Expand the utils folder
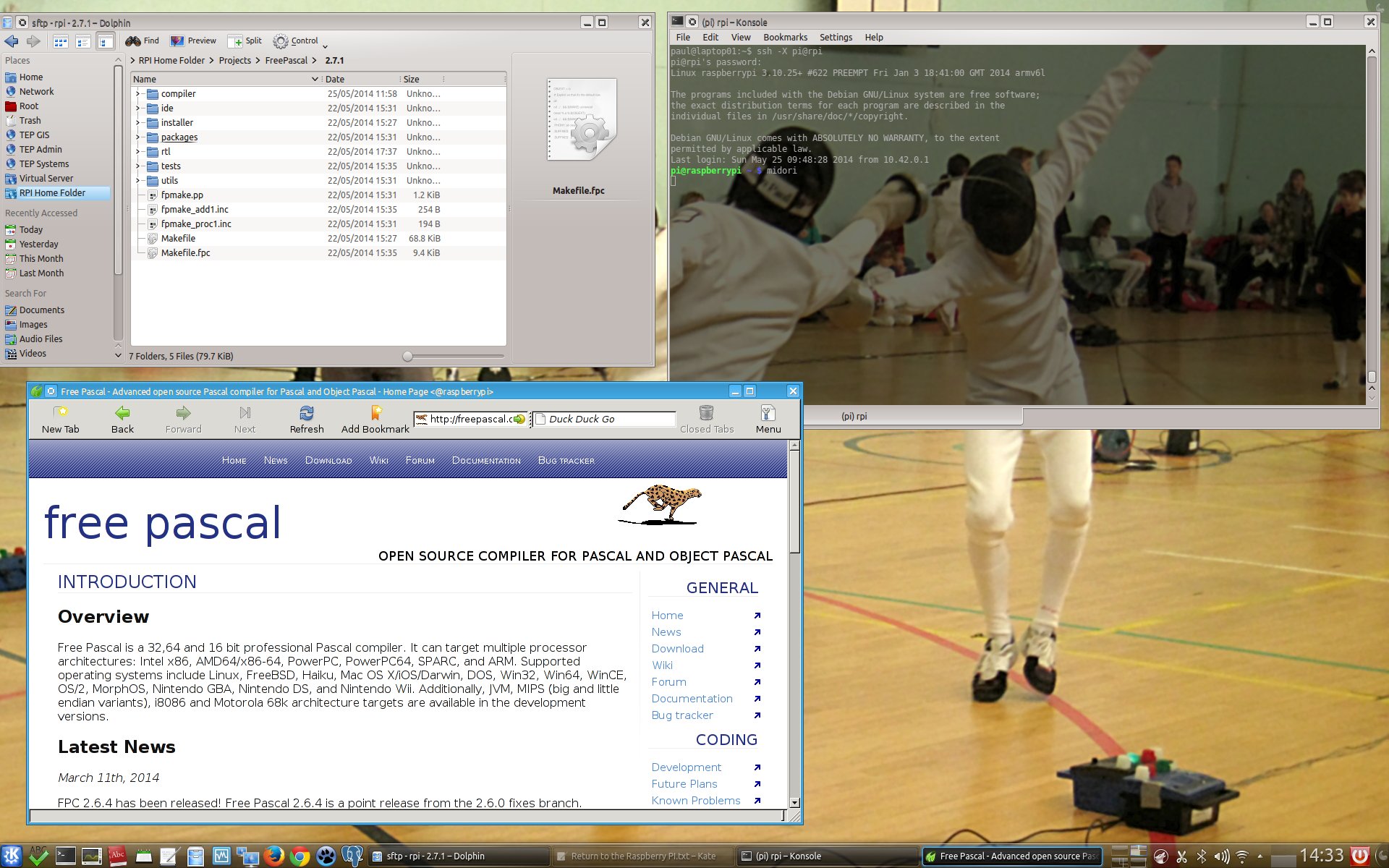Screen dimensions: 1389x868 pos(137,181)
